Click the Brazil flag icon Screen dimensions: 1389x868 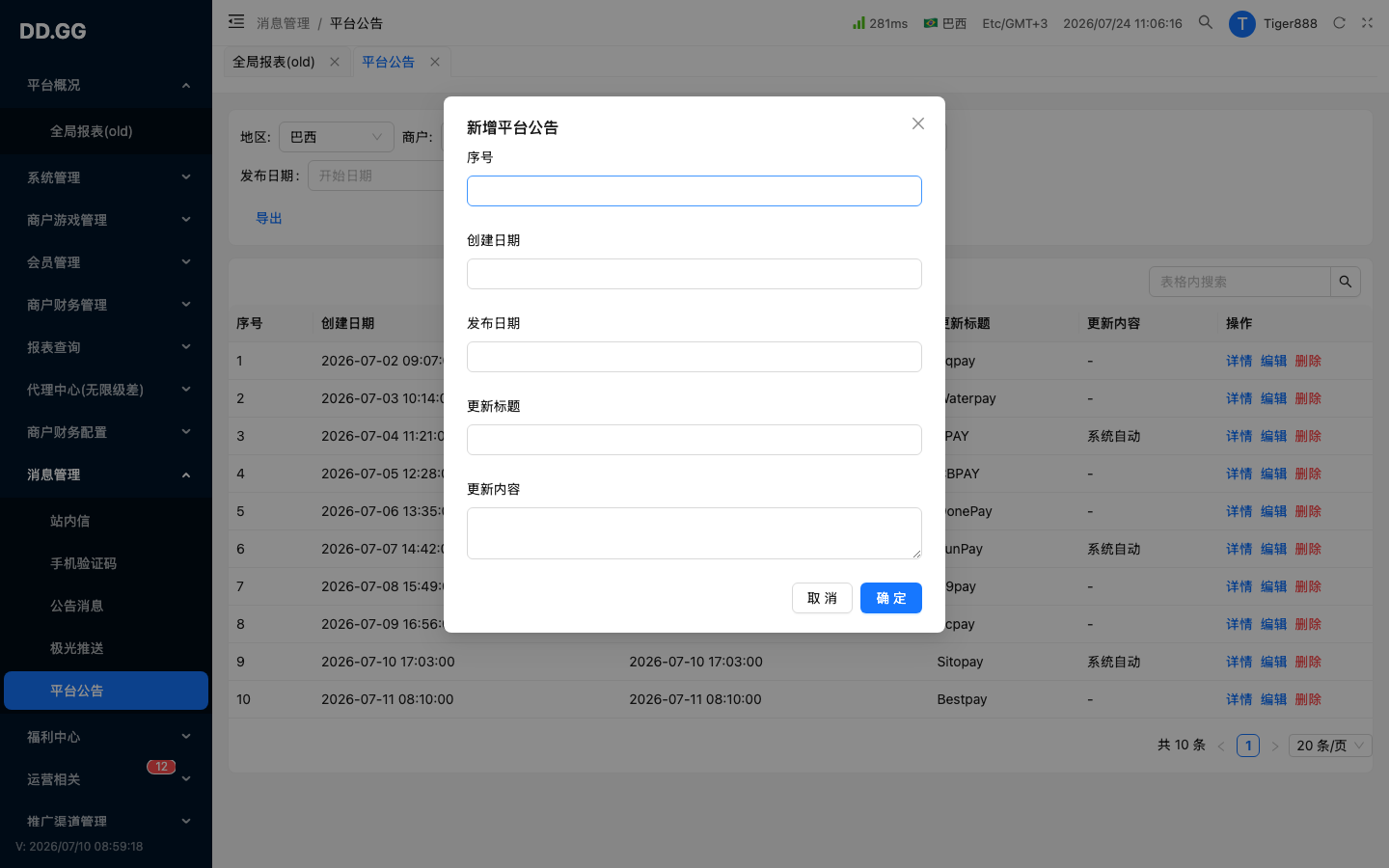pyautogui.click(x=930, y=23)
